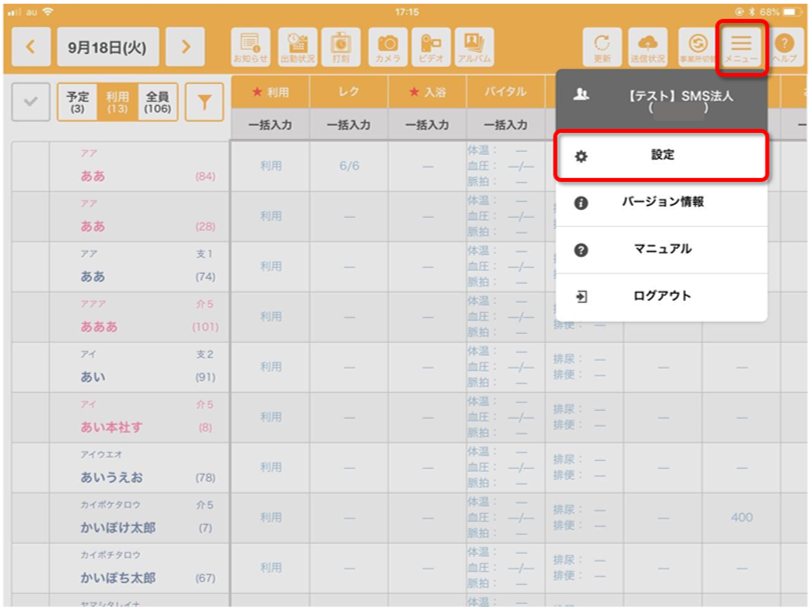This screenshot has height=609, width=809.
Task: Select user かいぽけ太郎 (7)
Action: 139,518
